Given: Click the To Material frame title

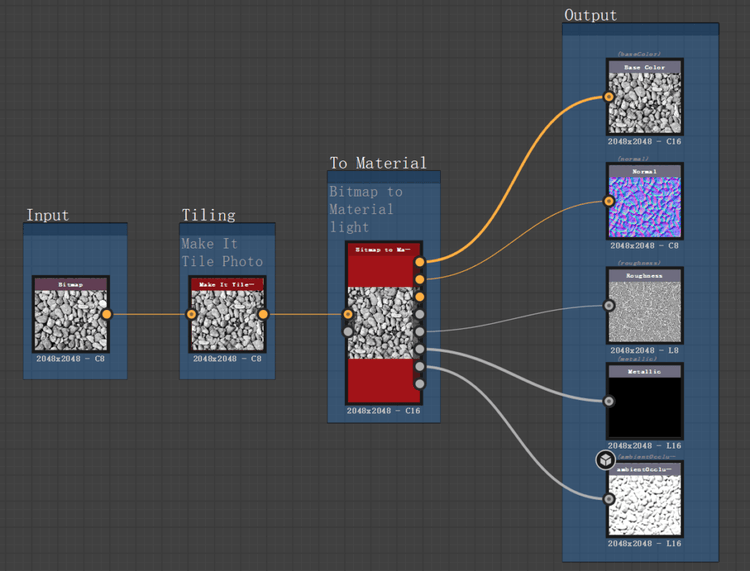Looking at the screenshot, I should coord(378,163).
